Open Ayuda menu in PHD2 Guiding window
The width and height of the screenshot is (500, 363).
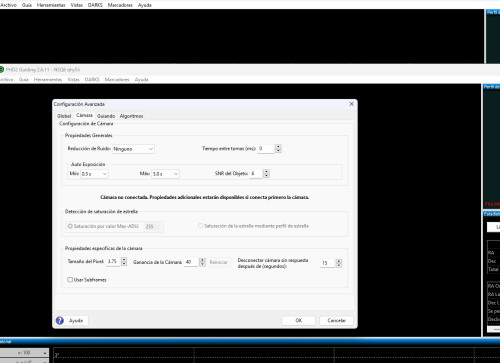[142, 80]
